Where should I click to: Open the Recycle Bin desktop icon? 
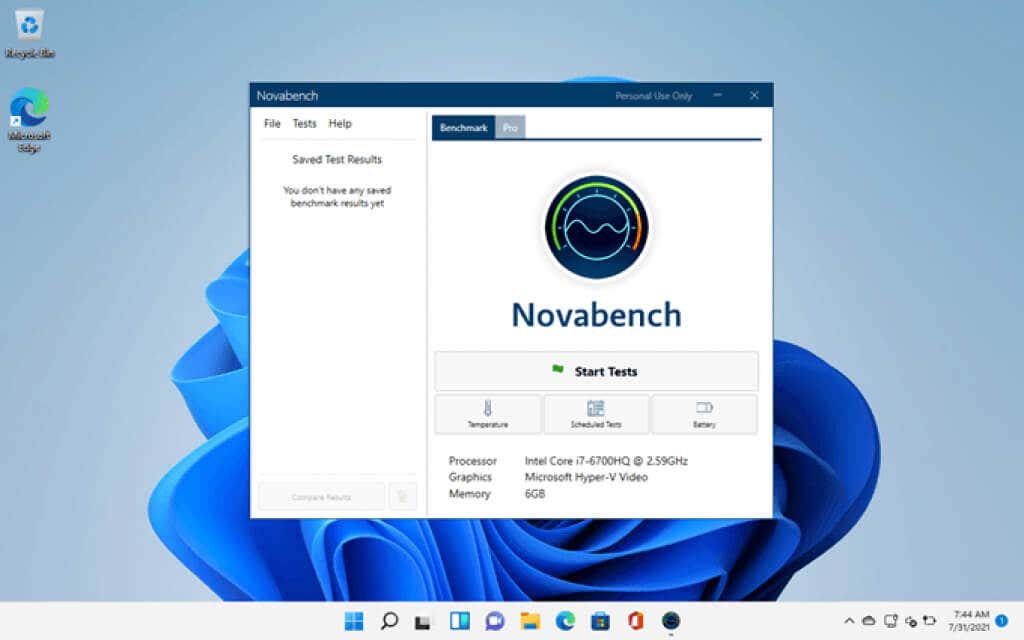(x=29, y=33)
